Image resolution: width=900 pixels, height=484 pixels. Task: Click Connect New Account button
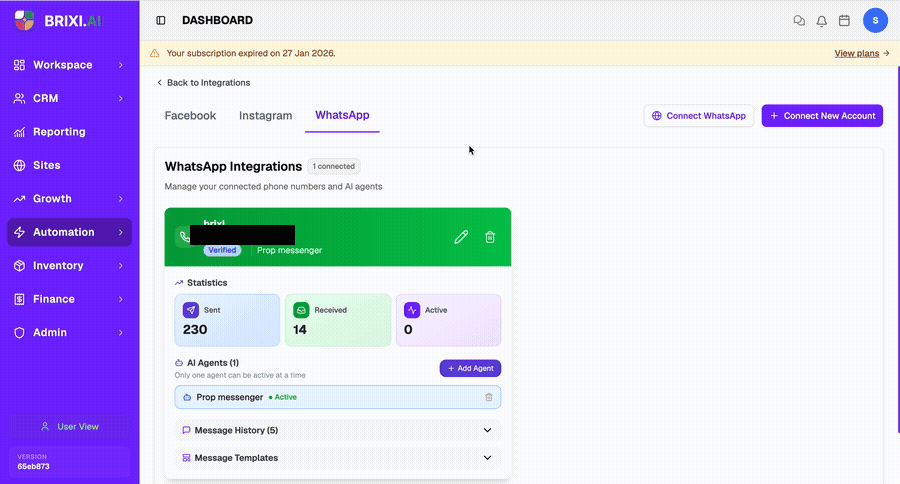tap(822, 115)
